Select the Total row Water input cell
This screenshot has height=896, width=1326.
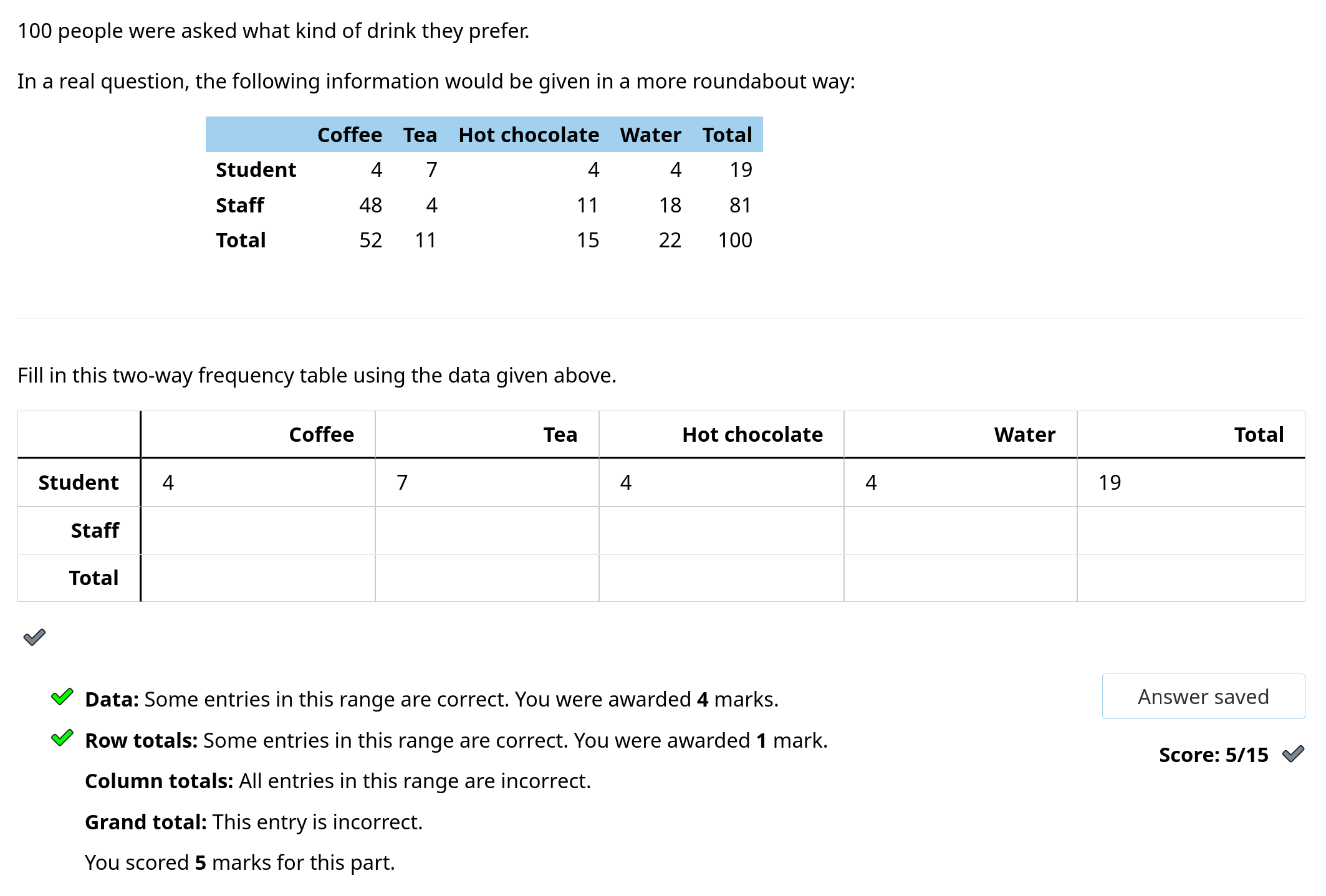coord(960,578)
